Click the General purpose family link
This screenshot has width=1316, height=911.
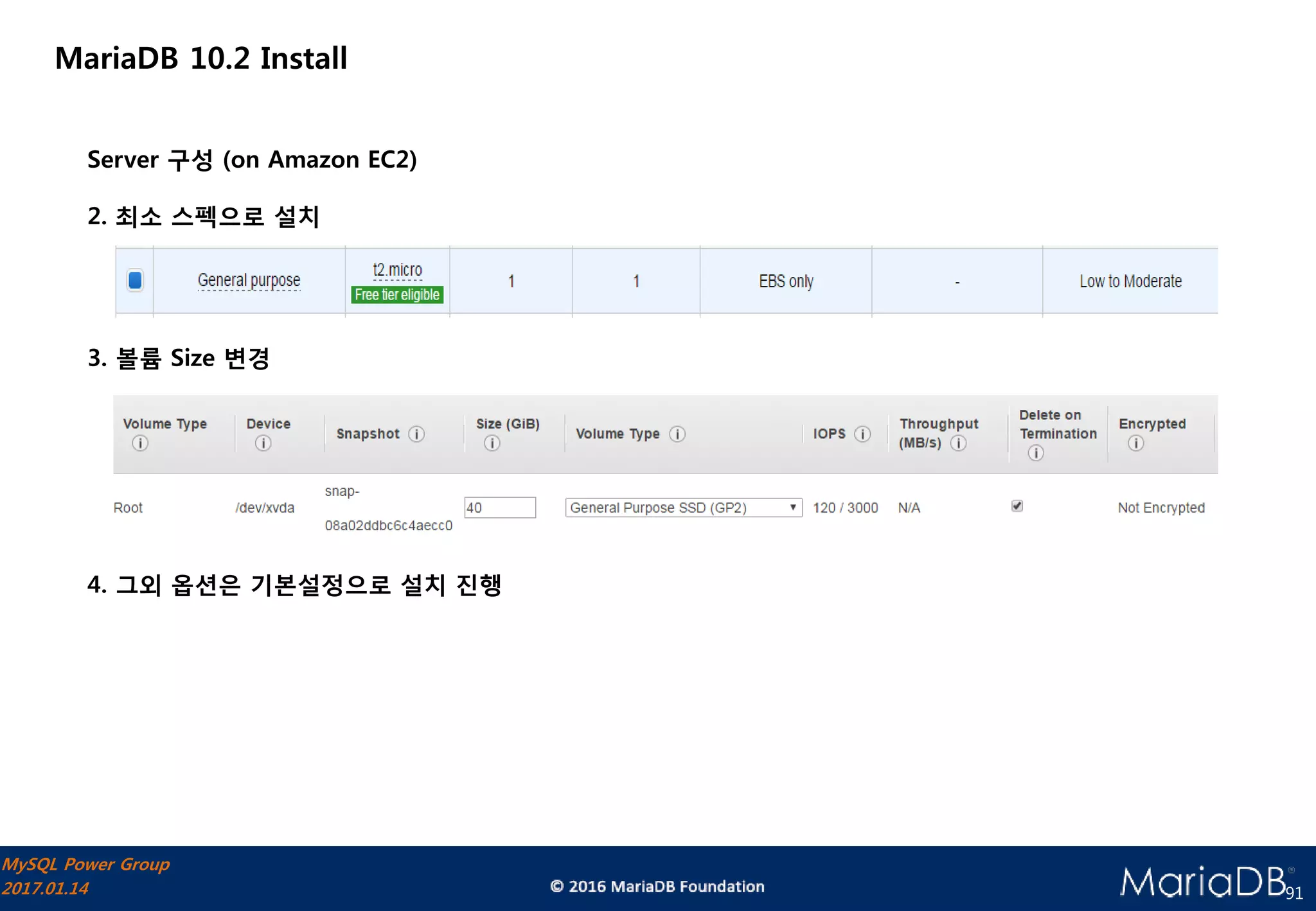tap(249, 280)
